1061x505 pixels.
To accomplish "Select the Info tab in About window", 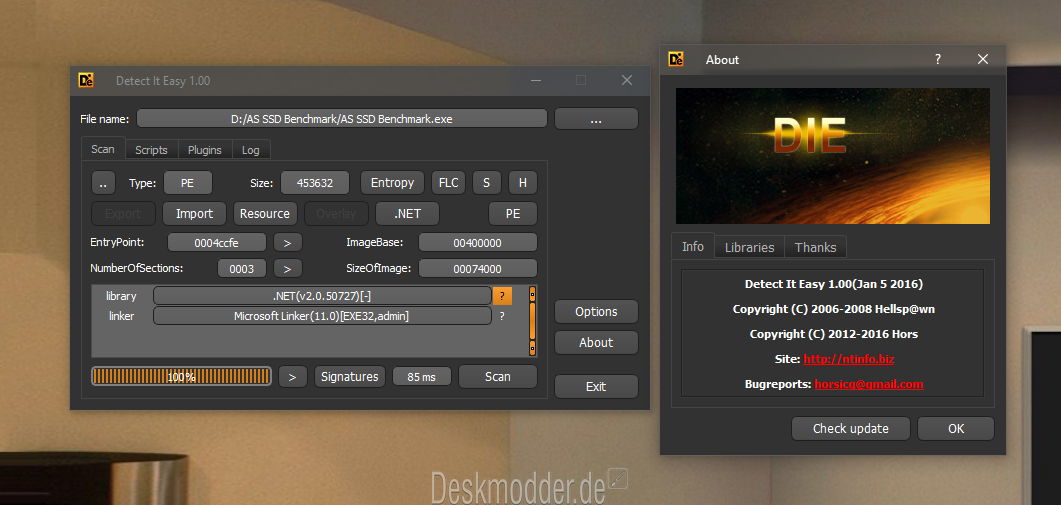I will [x=692, y=246].
